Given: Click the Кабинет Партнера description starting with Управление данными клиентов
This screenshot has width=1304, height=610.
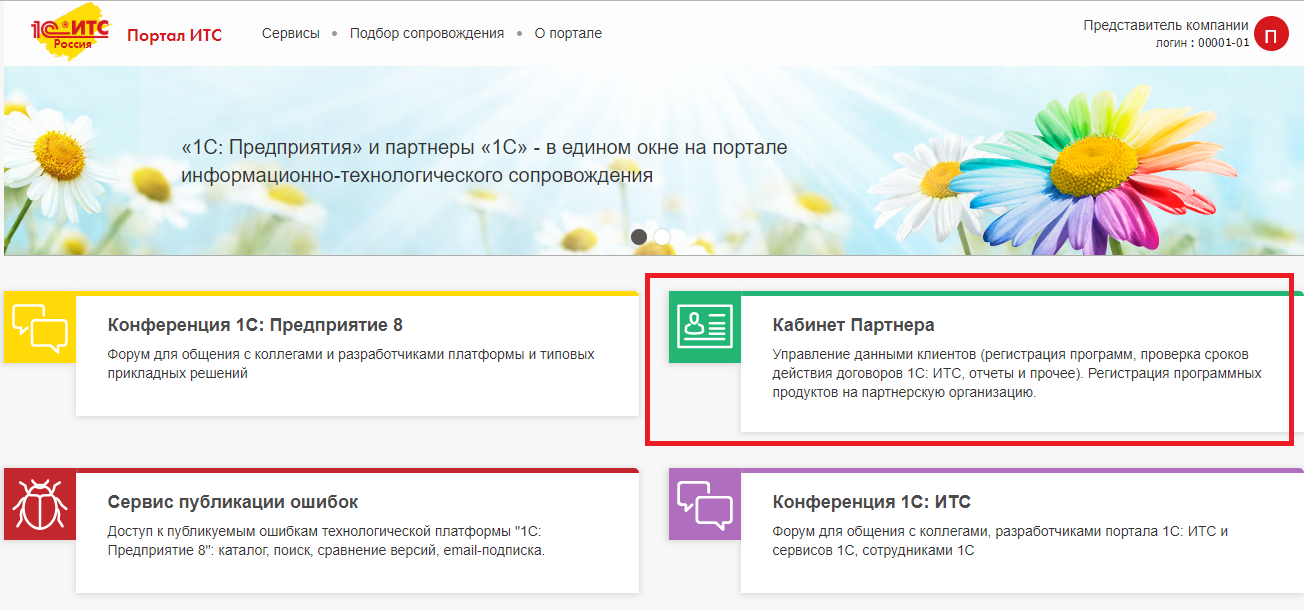Looking at the screenshot, I should tap(1017, 374).
